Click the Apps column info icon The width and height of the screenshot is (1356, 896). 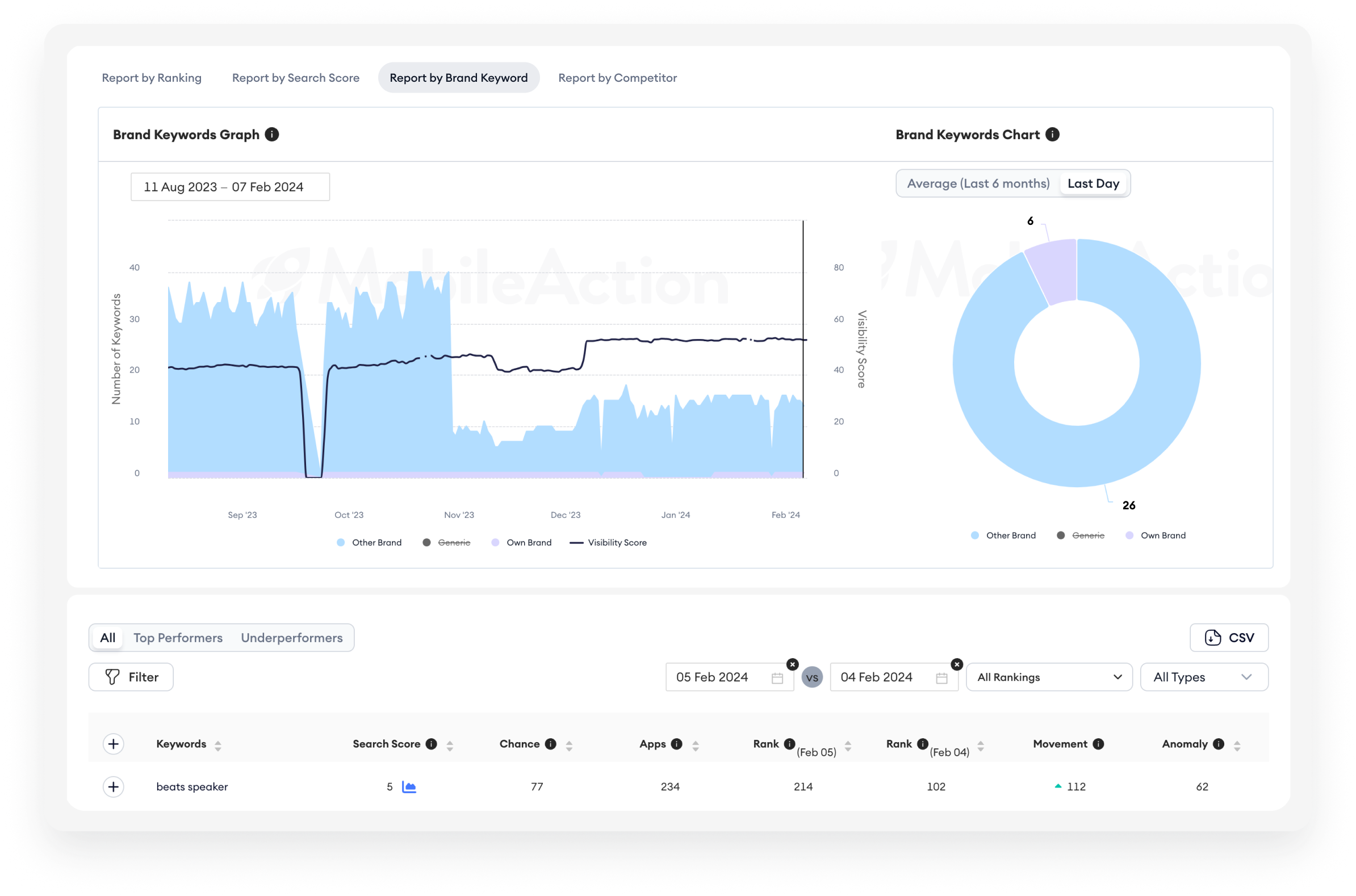676,744
